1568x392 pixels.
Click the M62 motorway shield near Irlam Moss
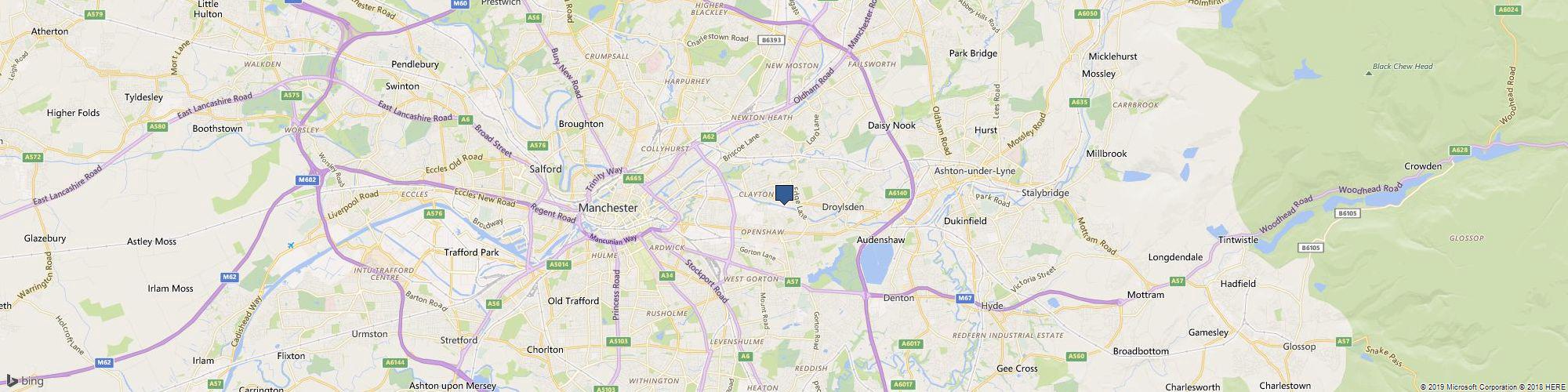coord(230,277)
